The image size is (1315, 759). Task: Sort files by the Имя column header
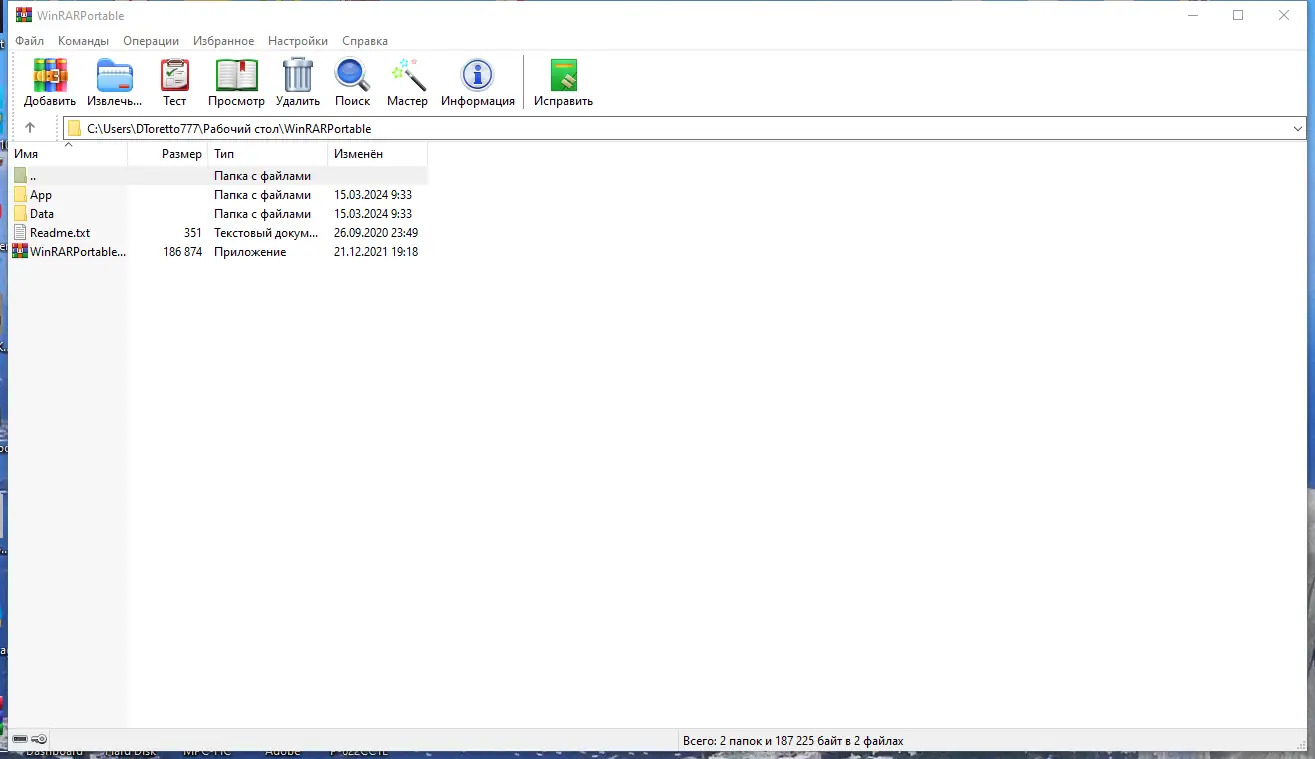pos(68,154)
